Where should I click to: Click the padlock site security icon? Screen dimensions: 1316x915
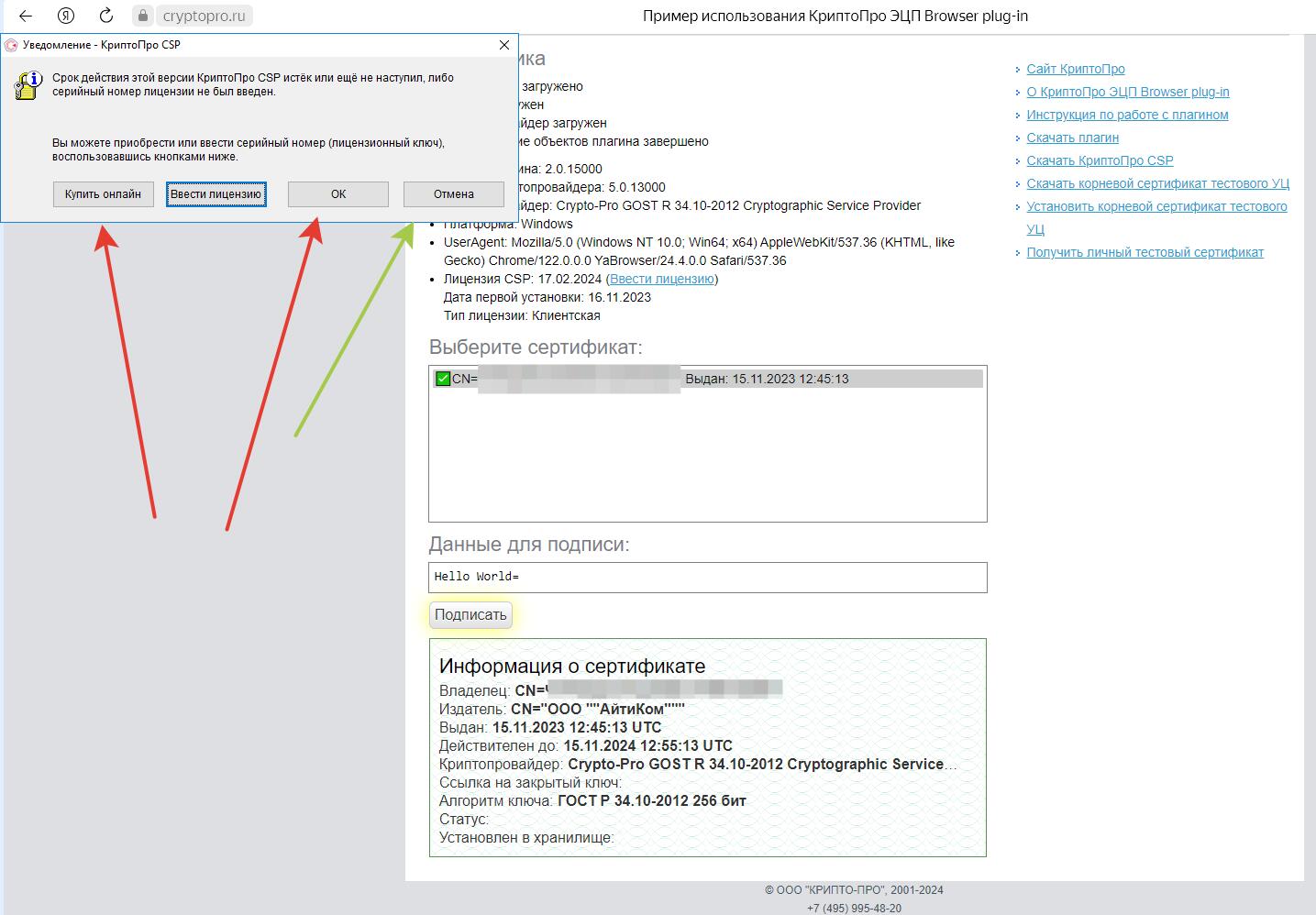click(141, 16)
